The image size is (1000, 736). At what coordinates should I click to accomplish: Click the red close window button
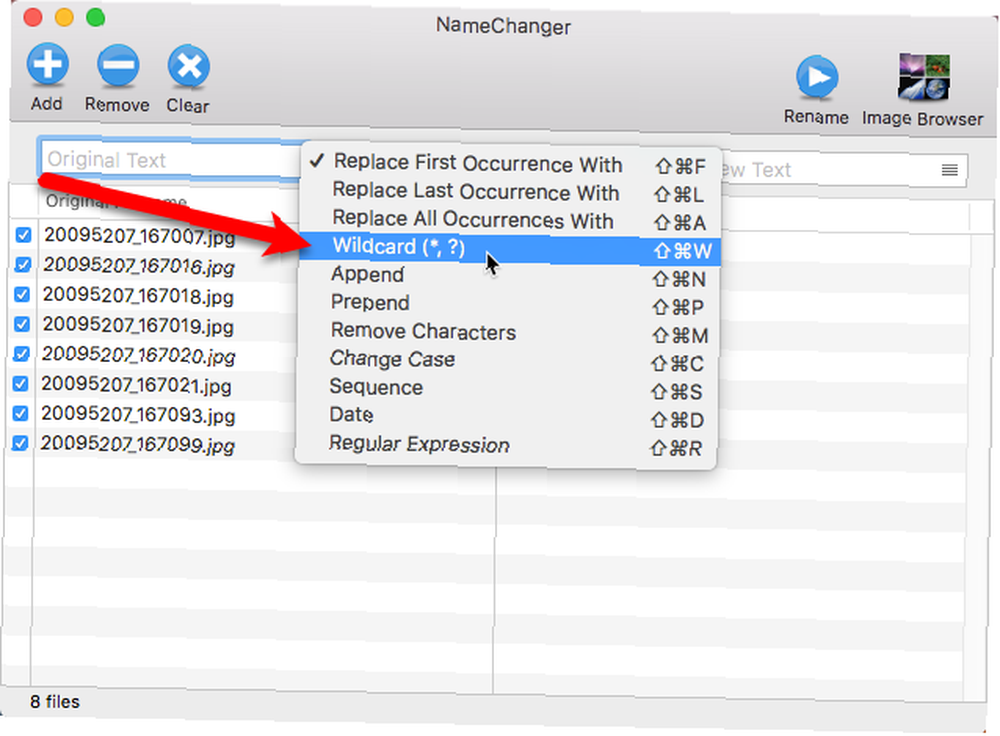click(33, 17)
